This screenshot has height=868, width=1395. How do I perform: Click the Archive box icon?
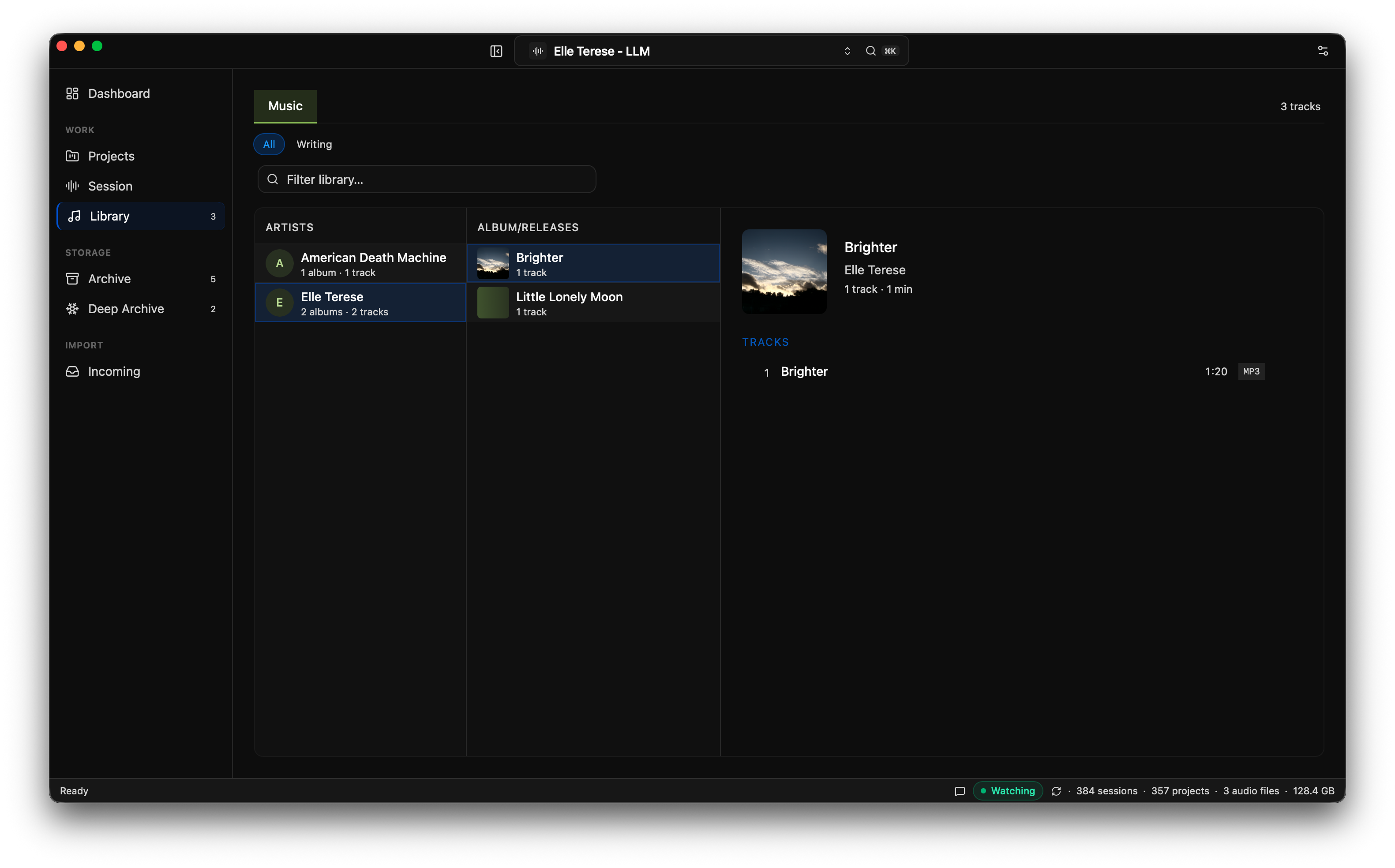tap(72, 279)
